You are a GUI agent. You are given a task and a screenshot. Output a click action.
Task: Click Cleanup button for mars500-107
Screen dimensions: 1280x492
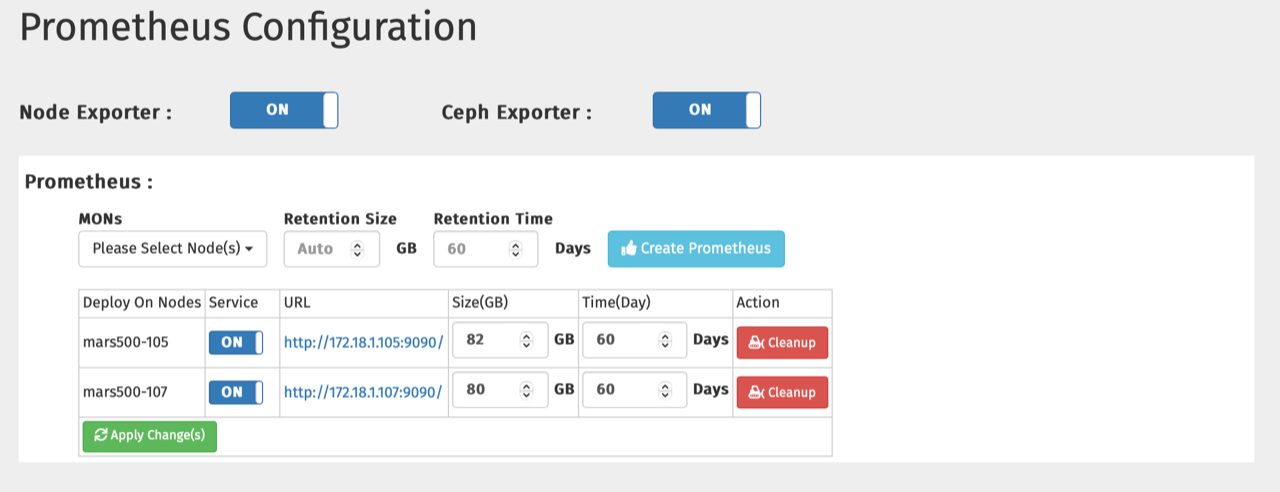[x=782, y=392]
